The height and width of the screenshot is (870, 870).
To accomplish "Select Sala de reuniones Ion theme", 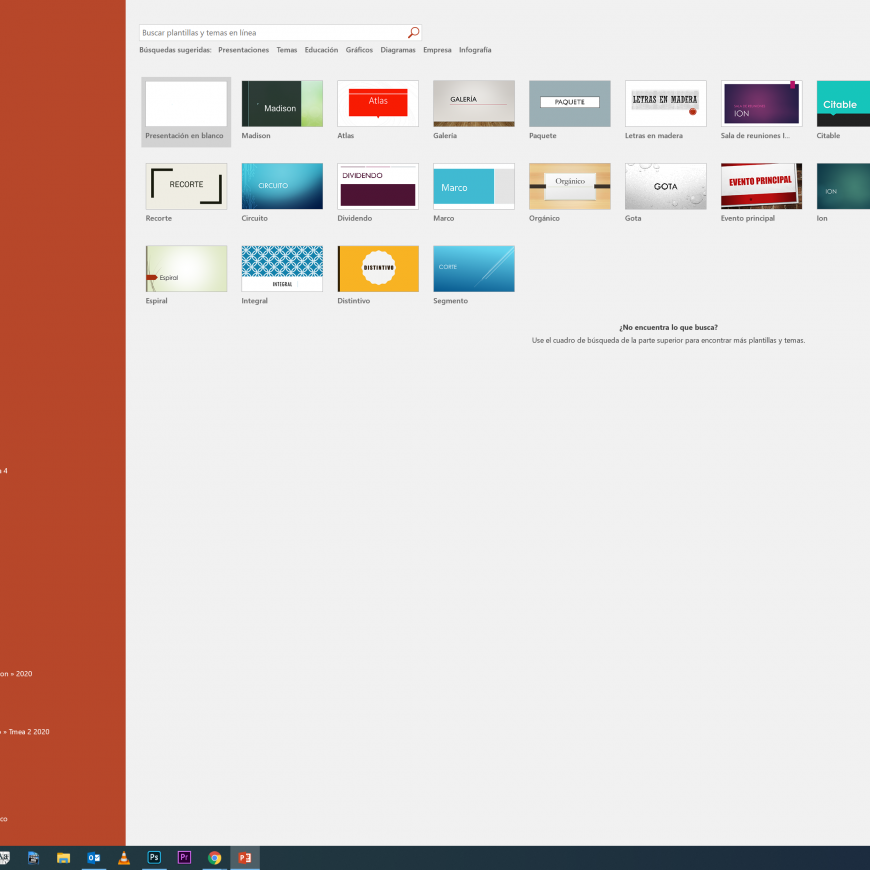I will [x=761, y=104].
